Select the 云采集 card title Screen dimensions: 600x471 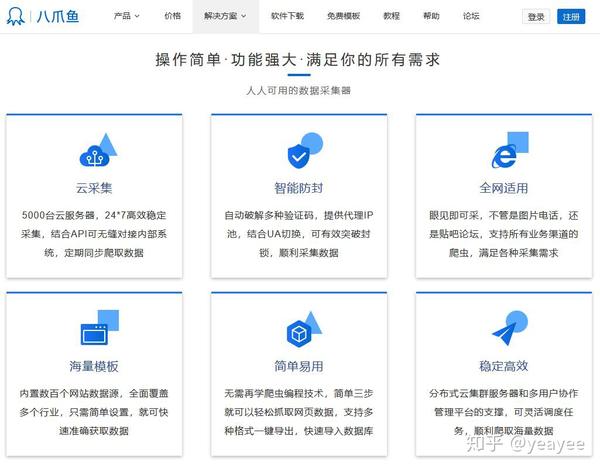pos(94,188)
